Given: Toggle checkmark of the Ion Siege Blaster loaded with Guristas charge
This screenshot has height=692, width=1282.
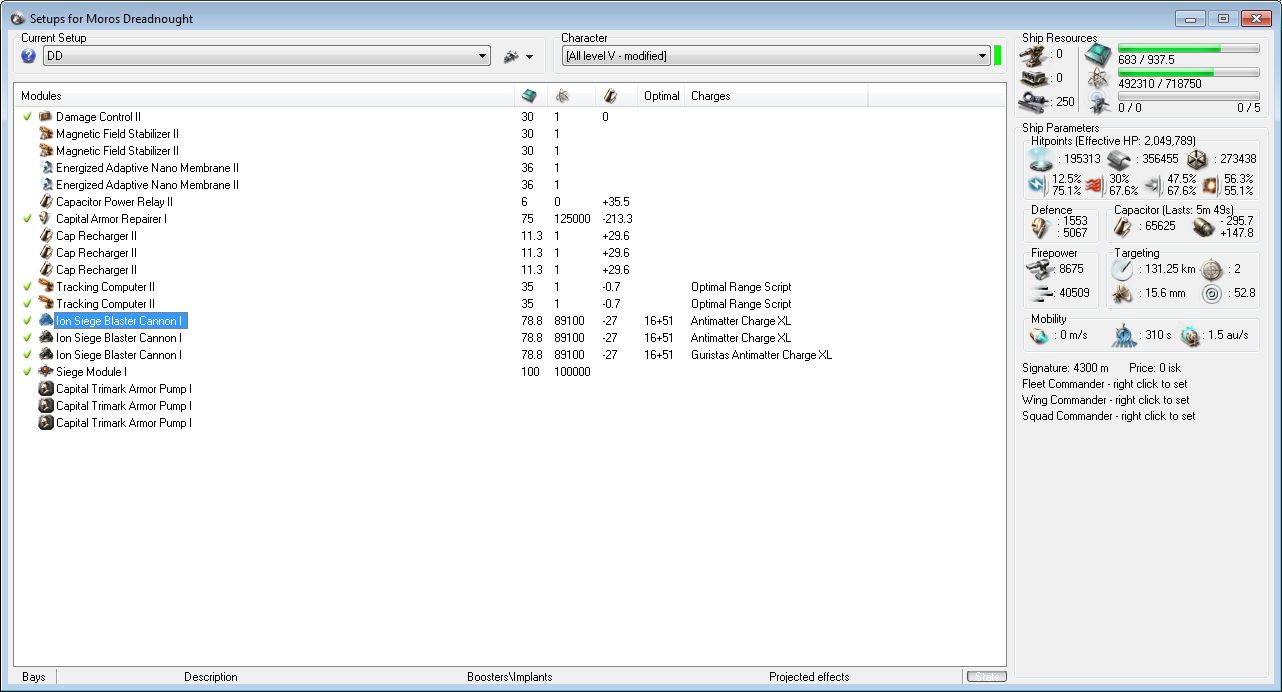Looking at the screenshot, I should click(x=28, y=355).
